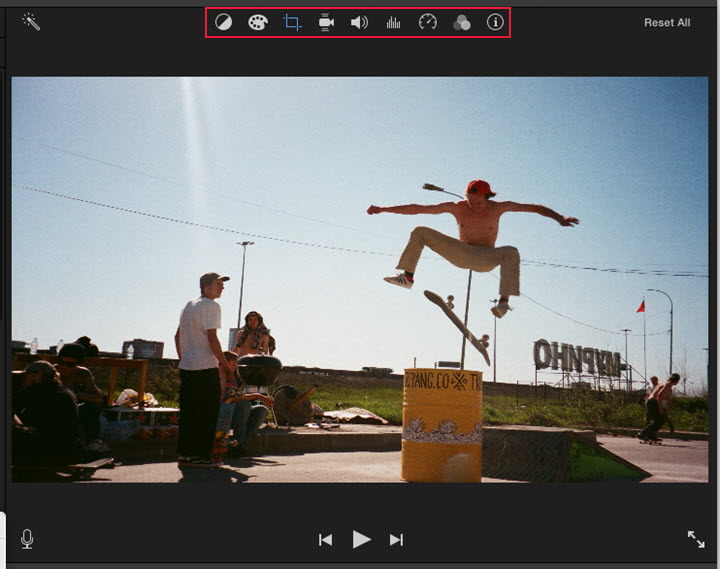
Task: Open the Color Correction palette tool
Action: (258, 22)
